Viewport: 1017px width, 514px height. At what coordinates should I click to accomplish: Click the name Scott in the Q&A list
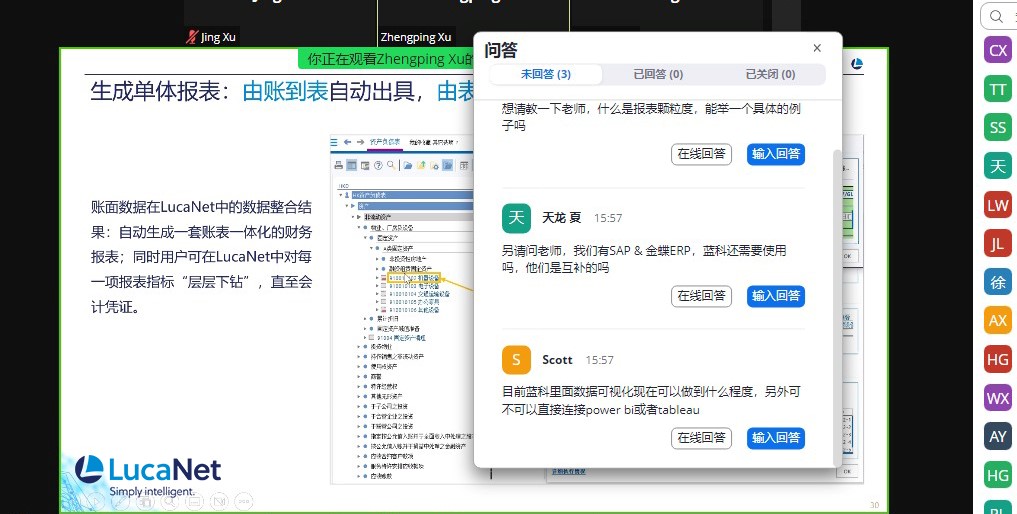click(557, 360)
